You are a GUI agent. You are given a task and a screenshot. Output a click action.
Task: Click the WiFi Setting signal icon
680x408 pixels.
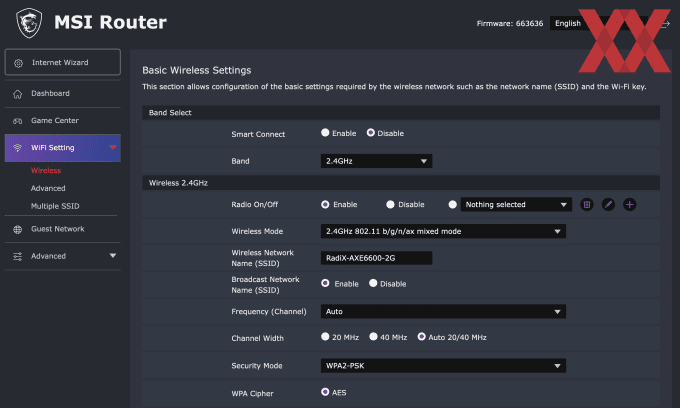tap(17, 148)
